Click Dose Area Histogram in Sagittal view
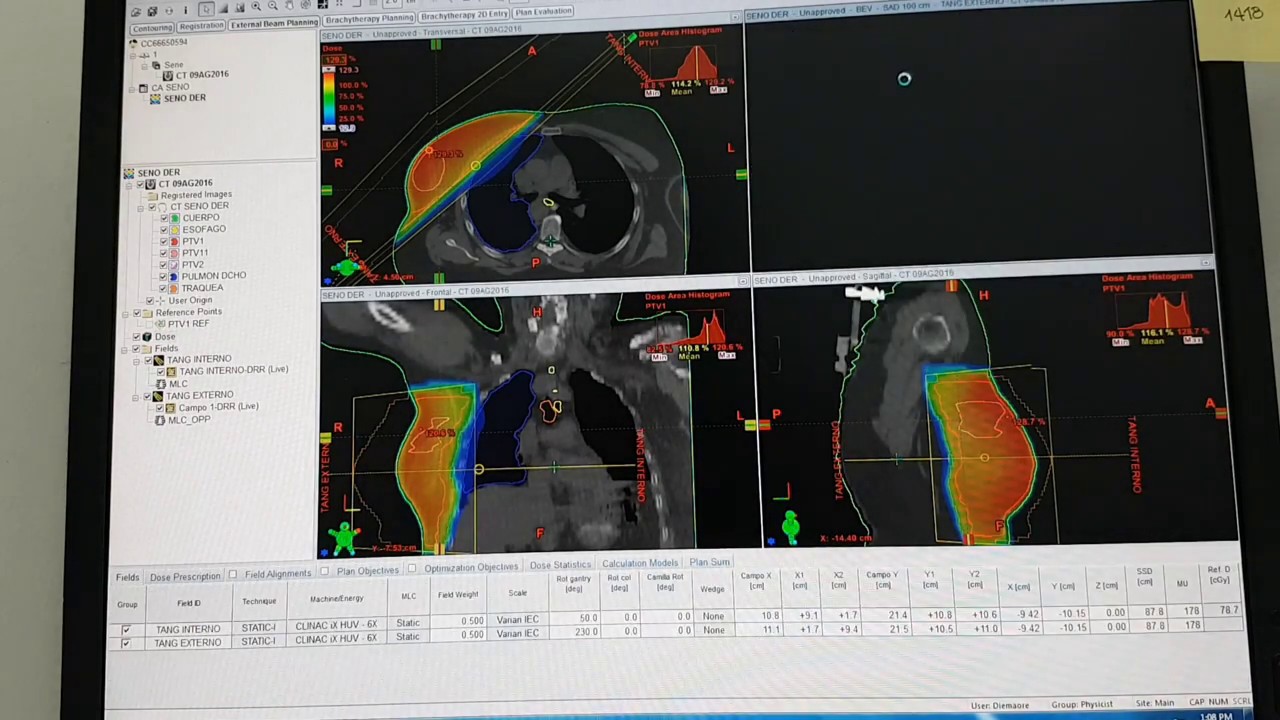1280x720 pixels. tap(1155, 312)
